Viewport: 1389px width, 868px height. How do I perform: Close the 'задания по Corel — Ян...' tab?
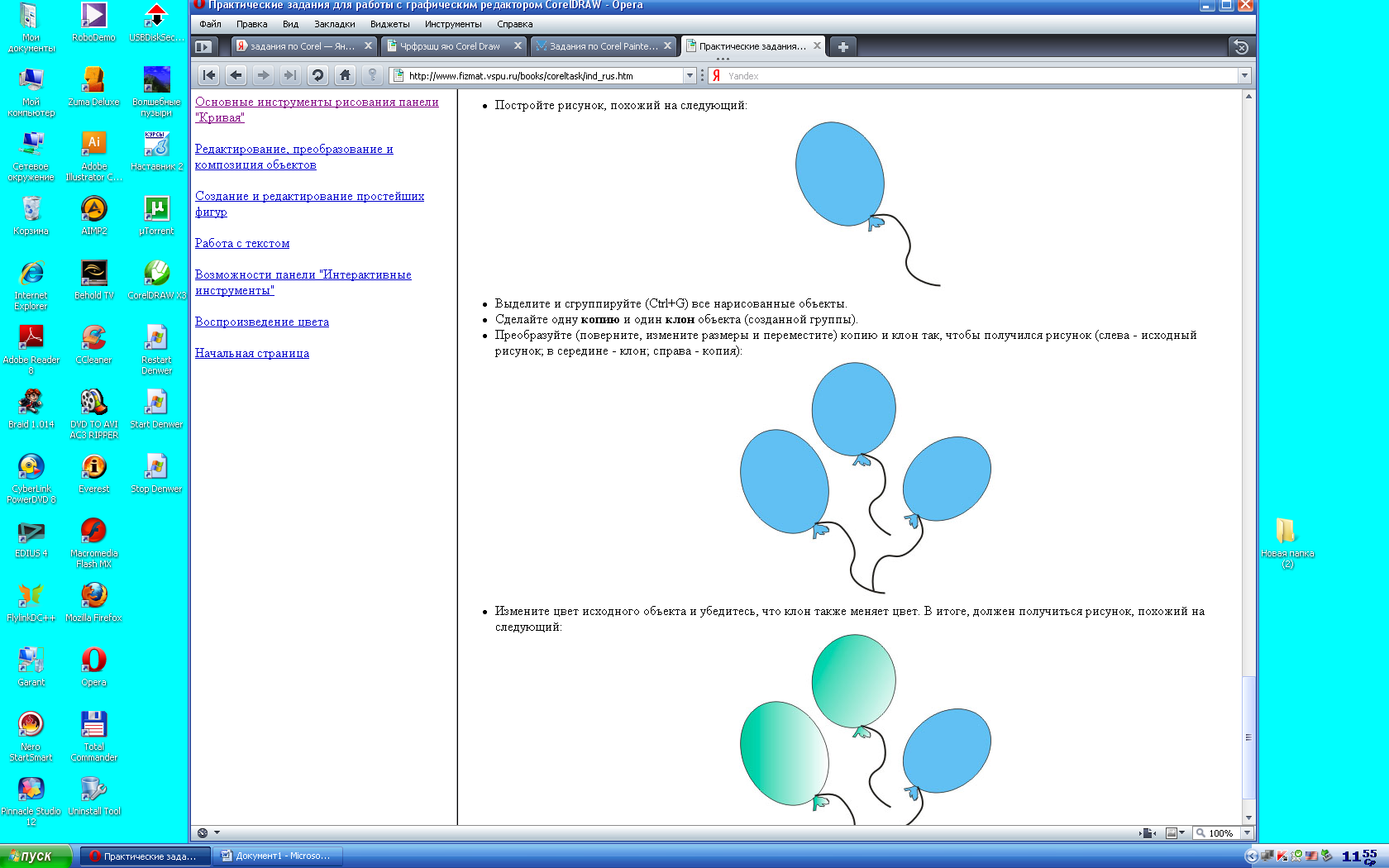point(368,46)
